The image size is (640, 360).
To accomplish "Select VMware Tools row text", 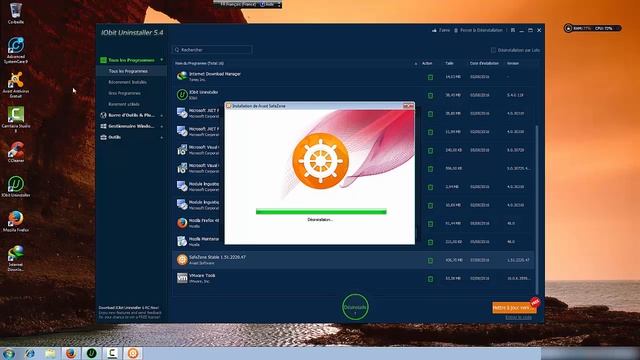I will 202,276.
